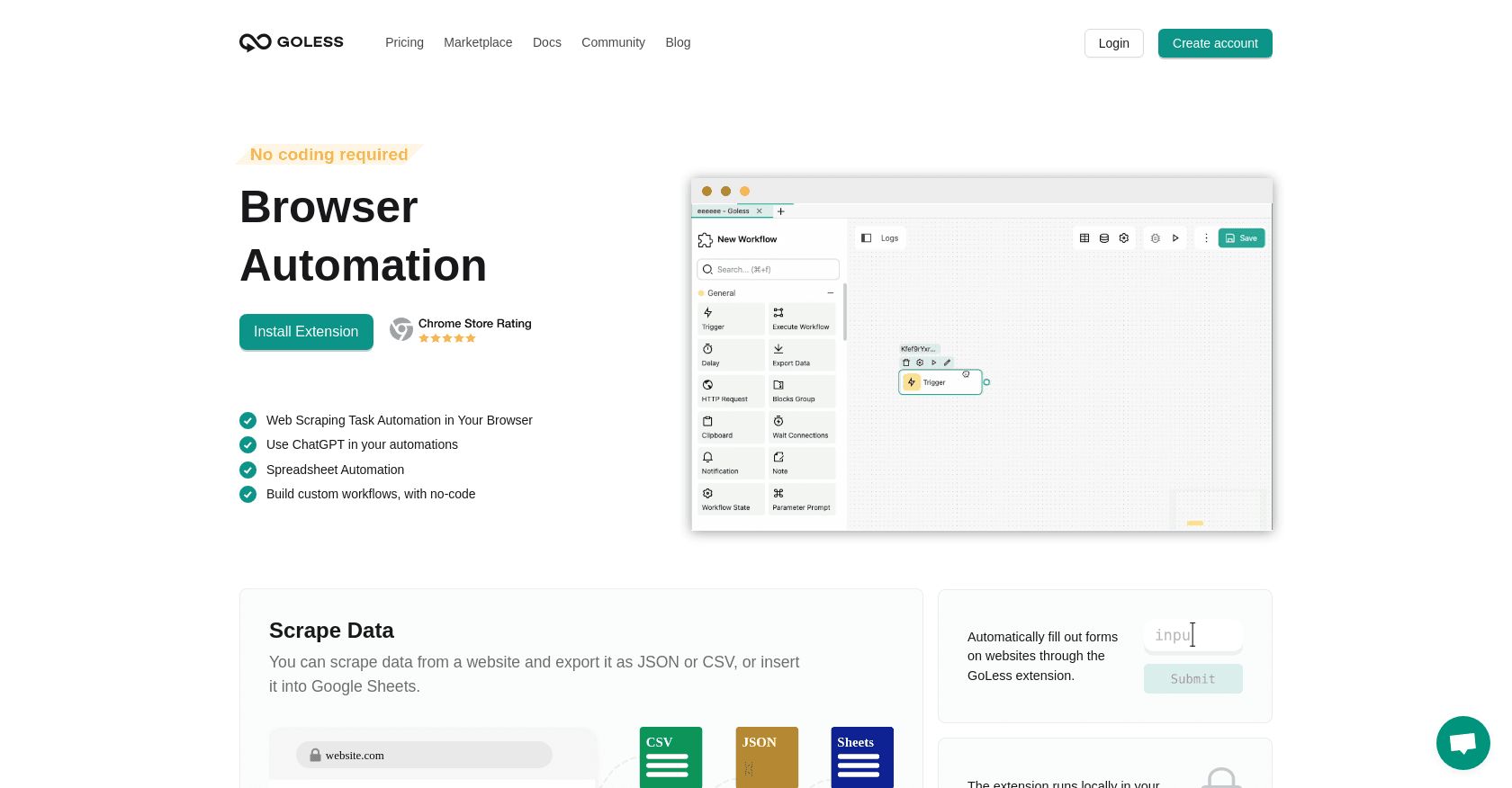The image size is (1512, 788).
Task: Click the Trigger block icon in sidebar
Action: (x=708, y=312)
